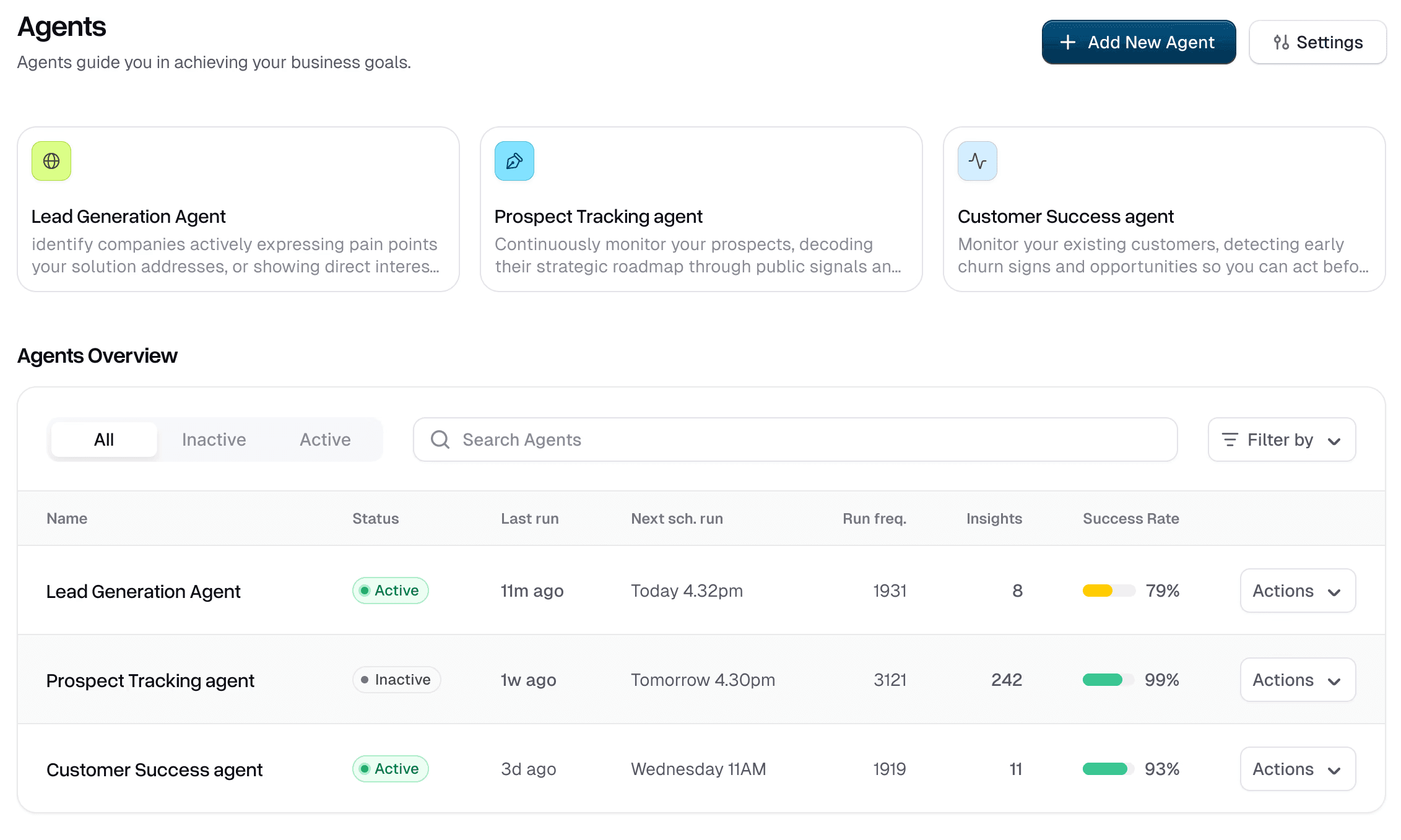Click Lead Generation Agent's Active status badge
The width and height of the screenshot is (1401, 840).
point(391,591)
